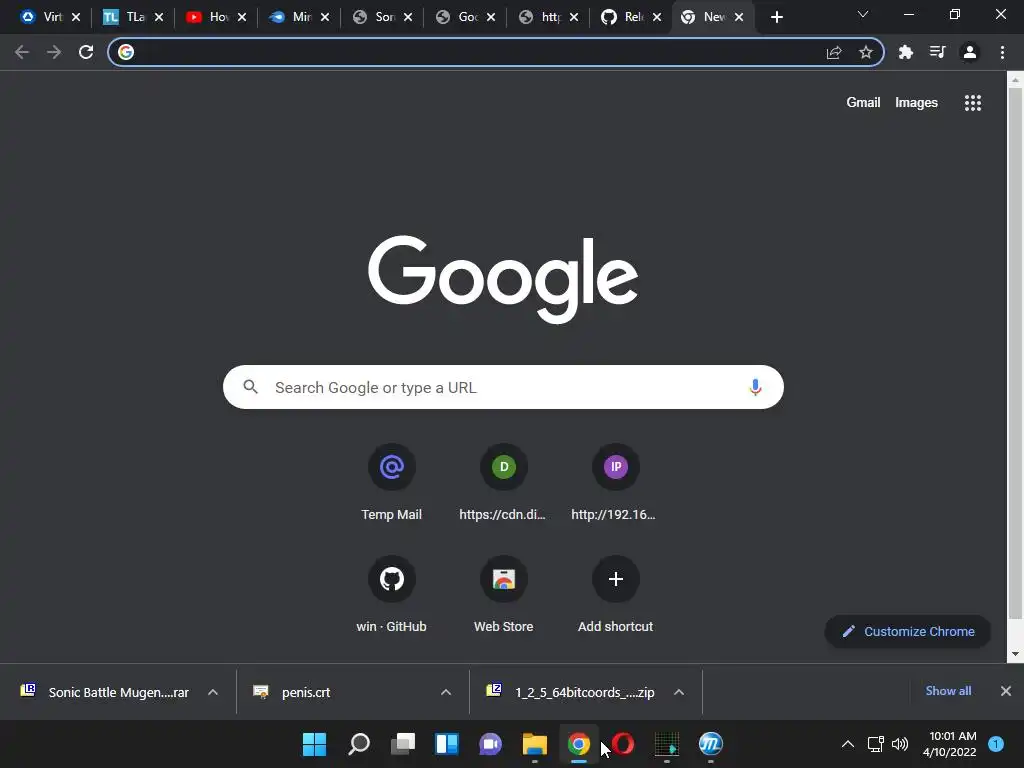Share this page via share icon
Screen dimensions: 1024x768
coord(834,52)
